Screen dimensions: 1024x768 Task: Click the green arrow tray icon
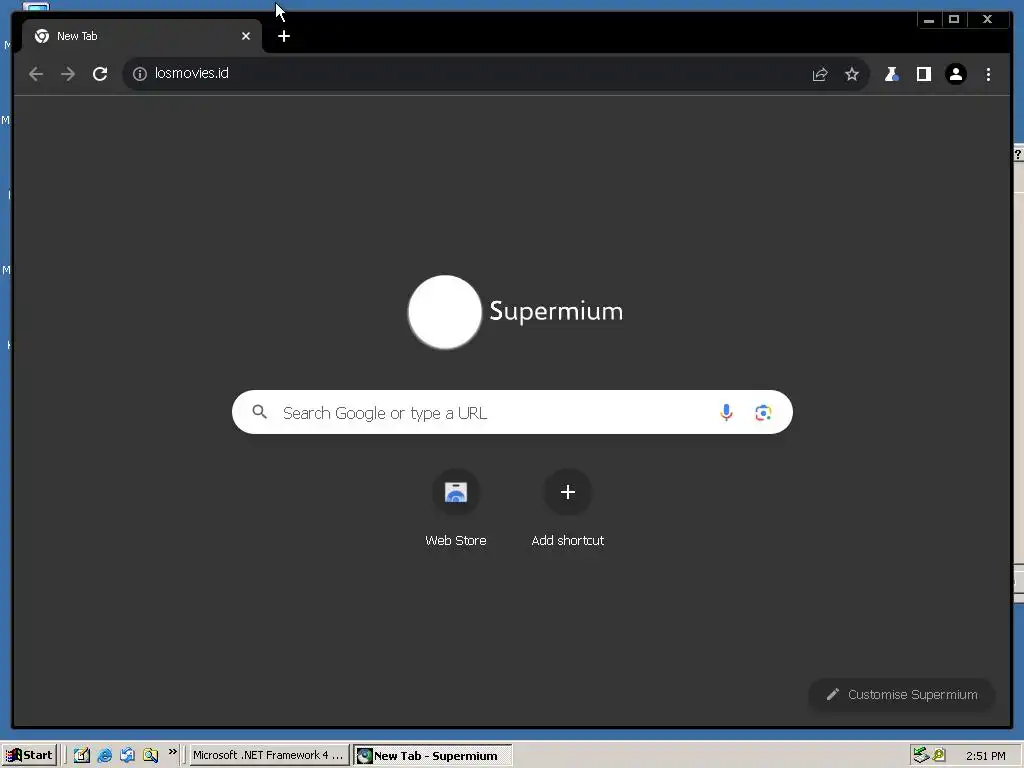920,755
